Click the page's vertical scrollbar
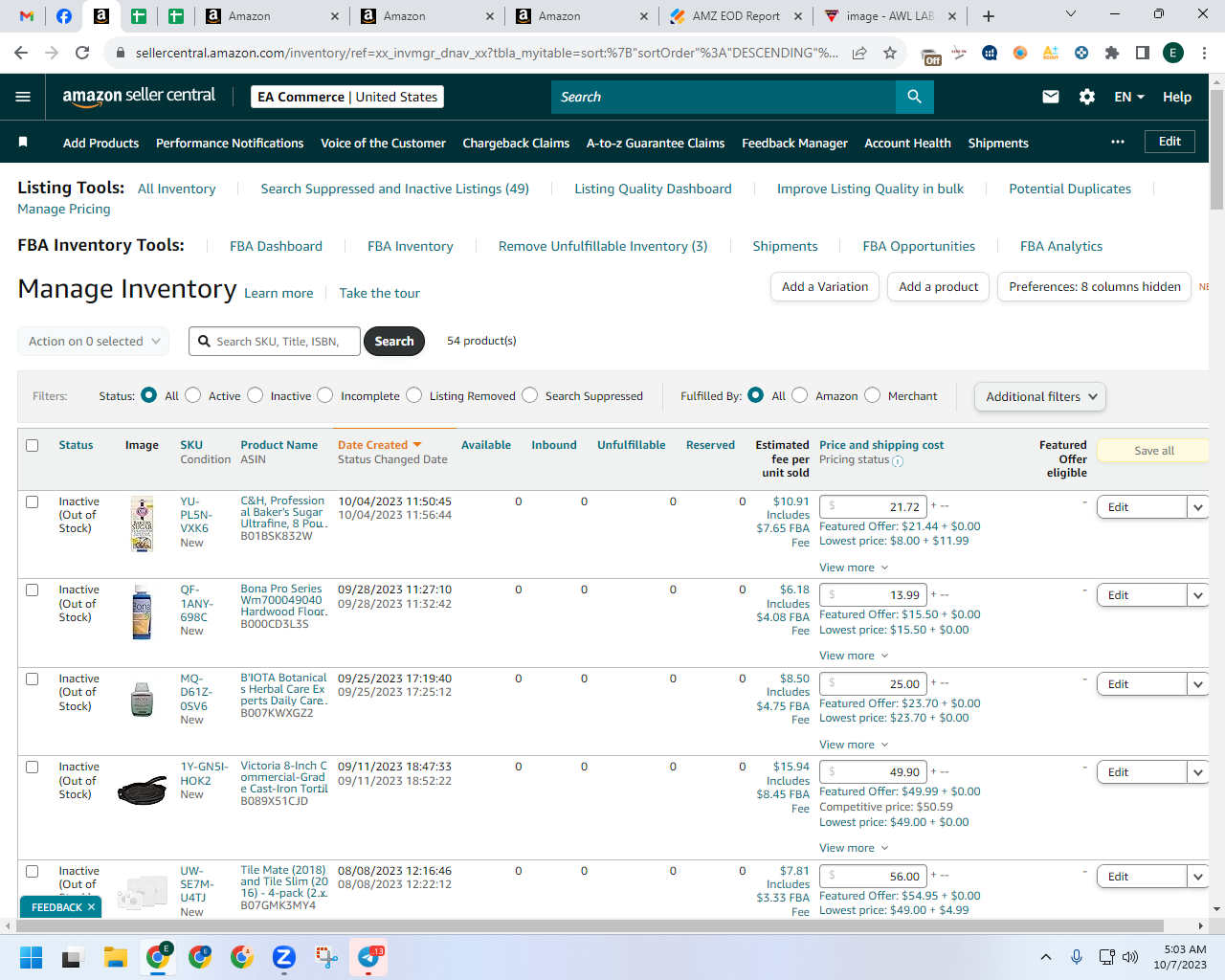This screenshot has width=1225, height=980. (x=1217, y=148)
